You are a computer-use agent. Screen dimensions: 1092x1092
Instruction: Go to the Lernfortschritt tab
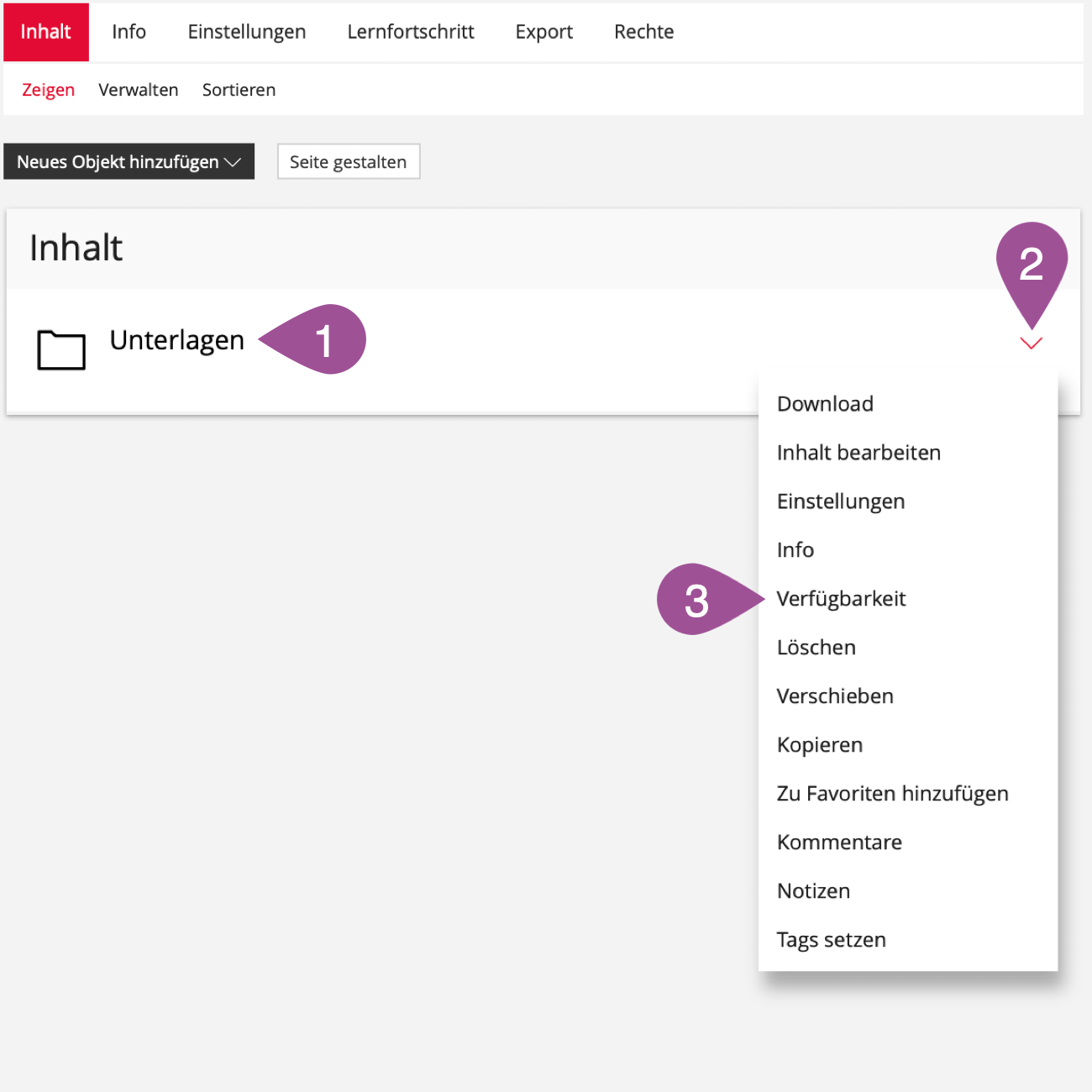[410, 32]
